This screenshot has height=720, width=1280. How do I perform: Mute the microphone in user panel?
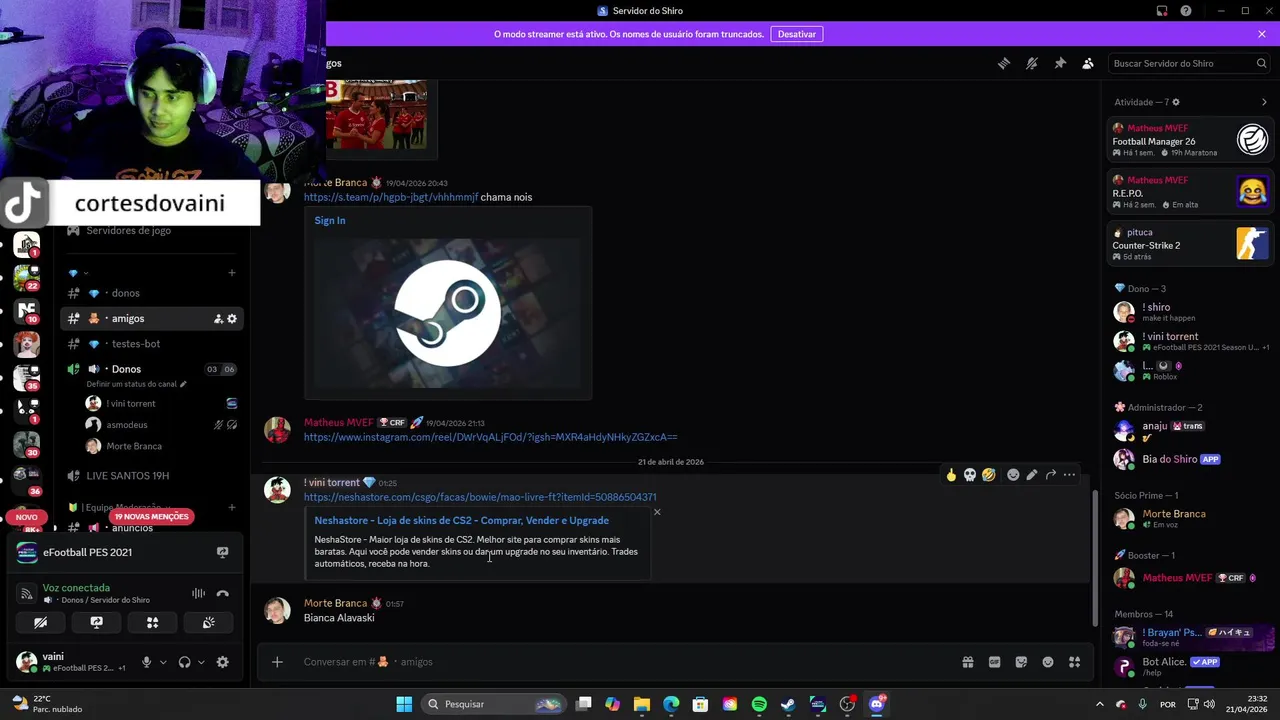click(x=147, y=662)
